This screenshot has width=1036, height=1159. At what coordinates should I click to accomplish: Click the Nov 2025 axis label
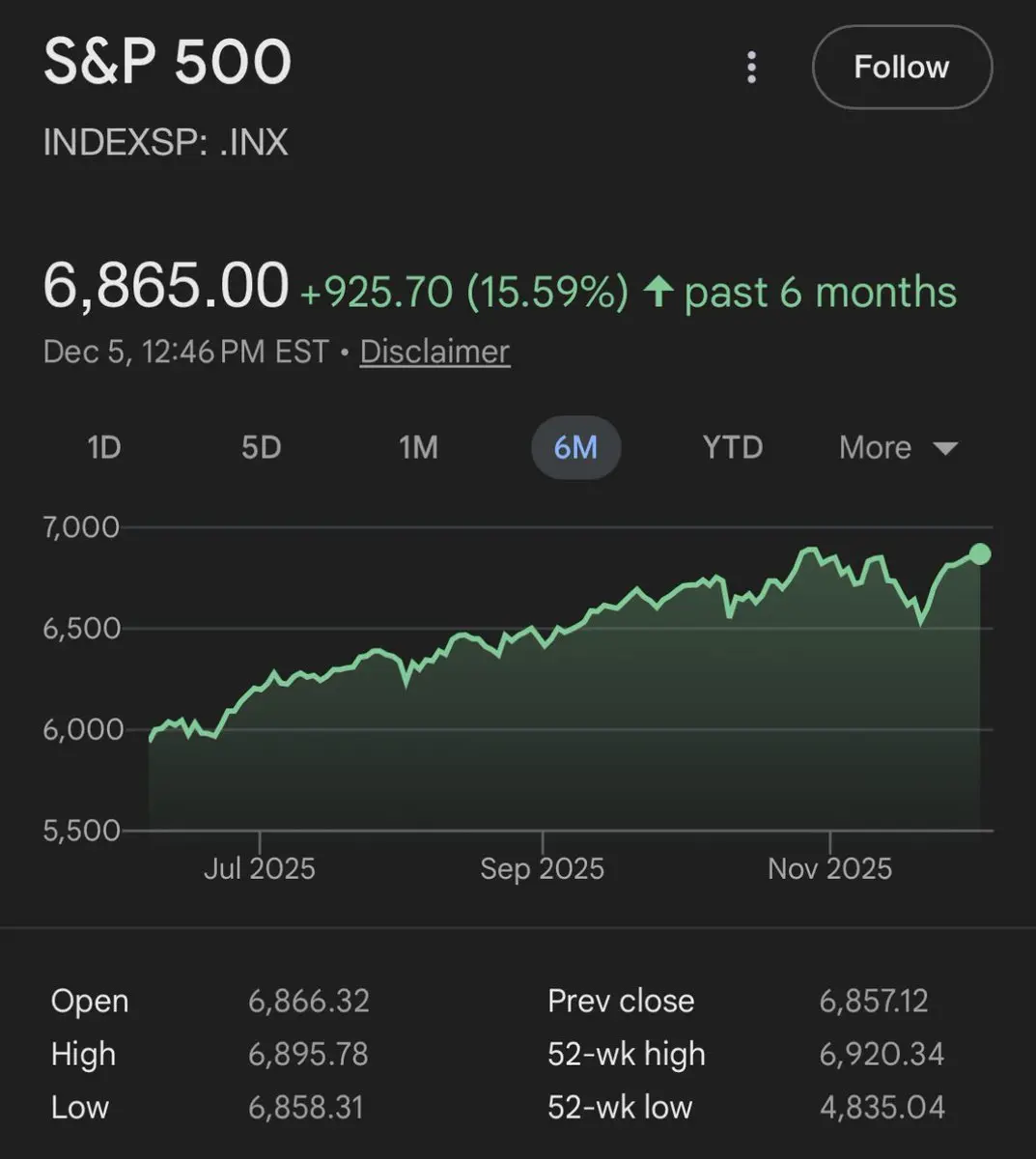point(829,868)
